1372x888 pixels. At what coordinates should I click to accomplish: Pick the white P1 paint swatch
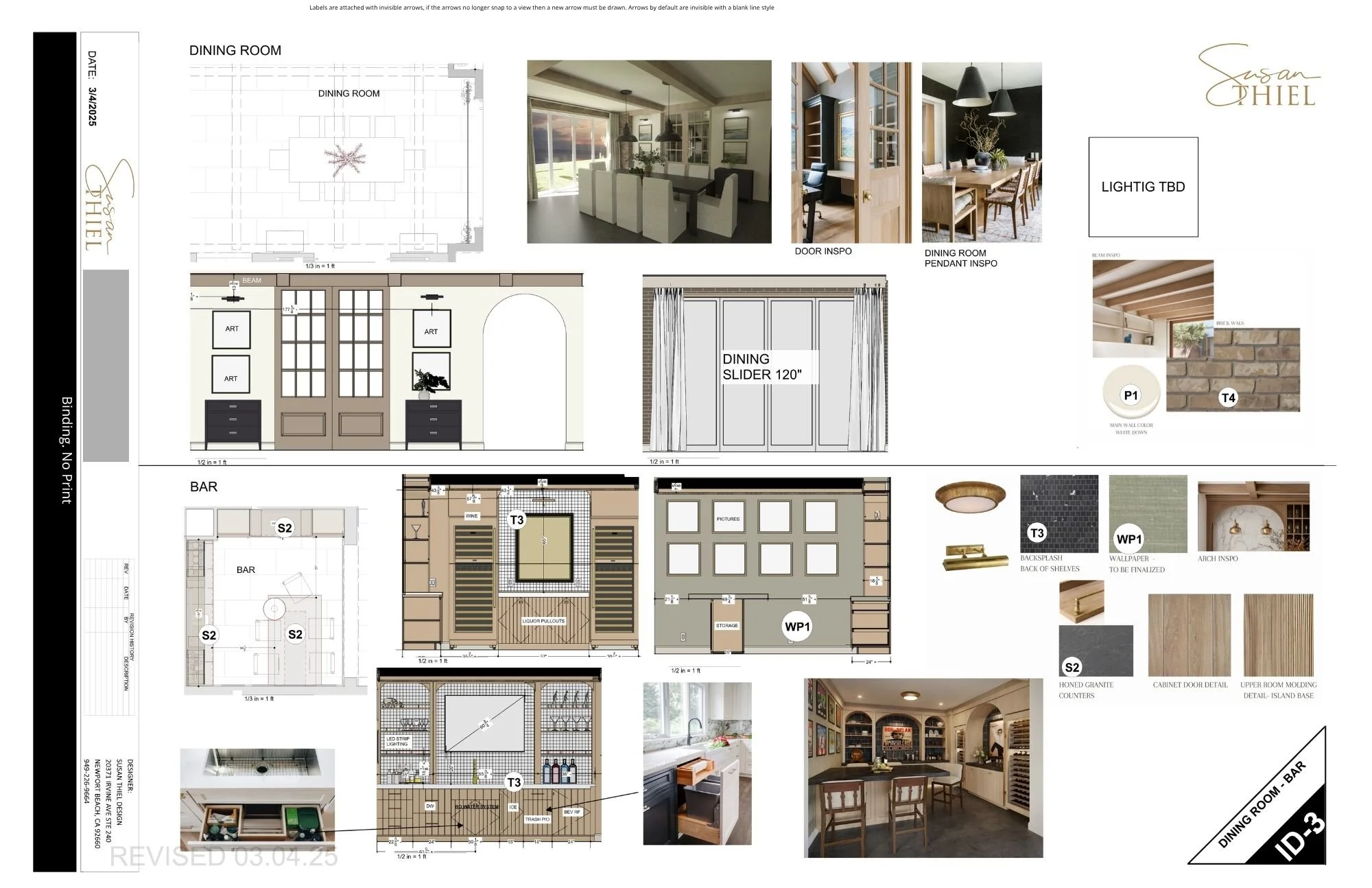pos(1131,391)
